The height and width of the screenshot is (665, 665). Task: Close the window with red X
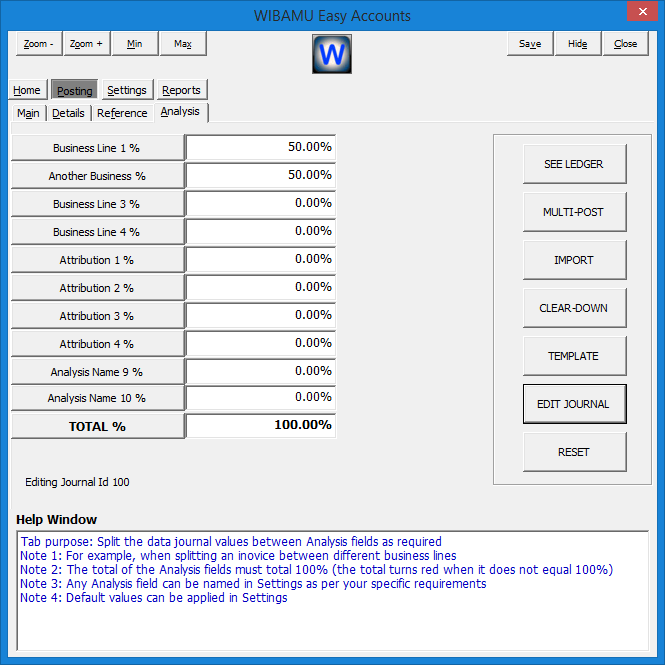[643, 11]
